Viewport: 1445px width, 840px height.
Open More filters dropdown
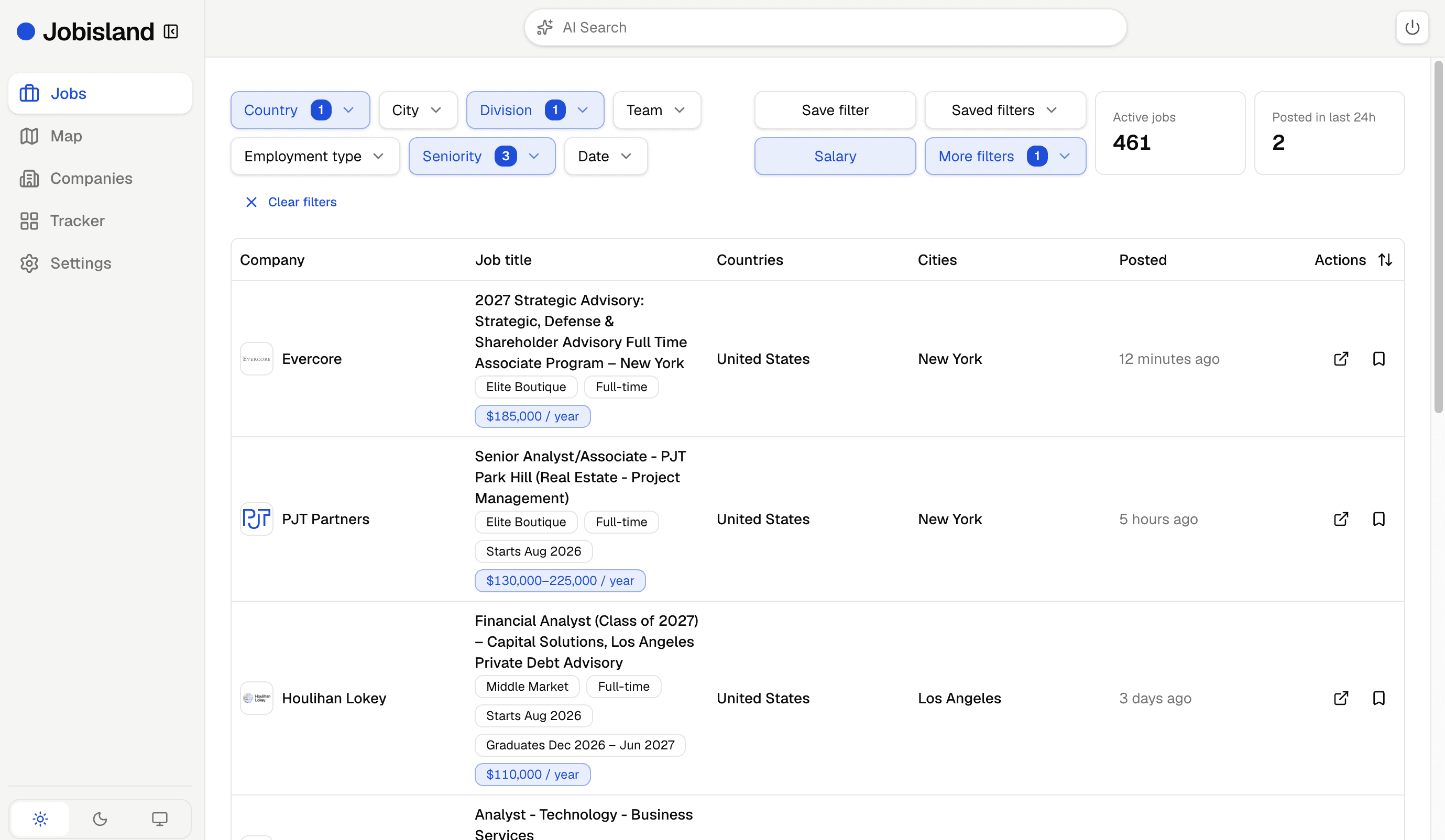click(1005, 156)
